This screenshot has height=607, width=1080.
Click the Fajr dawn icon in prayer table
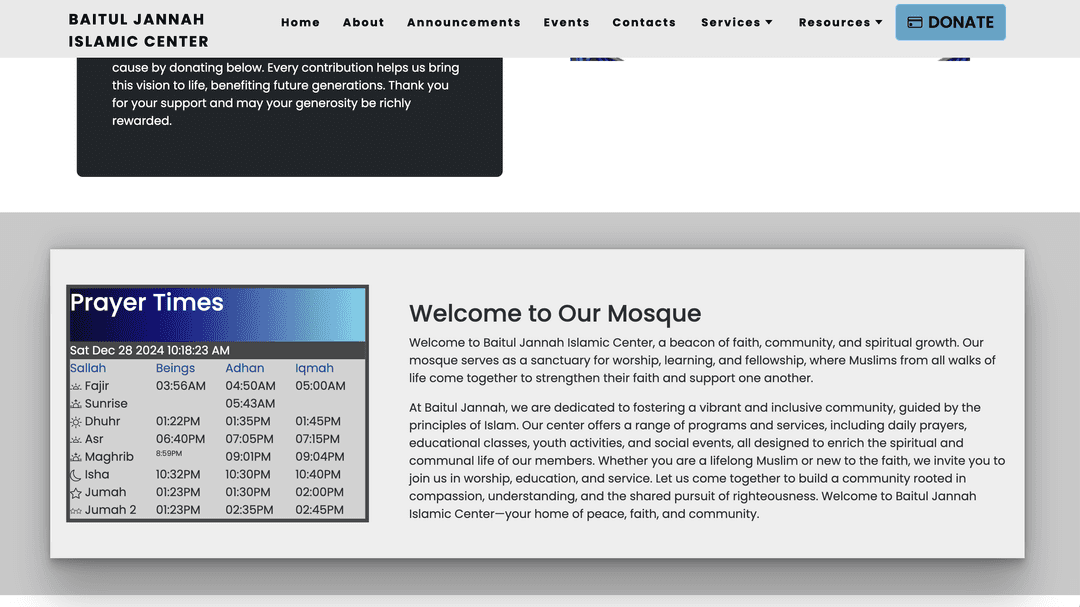[x=76, y=386]
